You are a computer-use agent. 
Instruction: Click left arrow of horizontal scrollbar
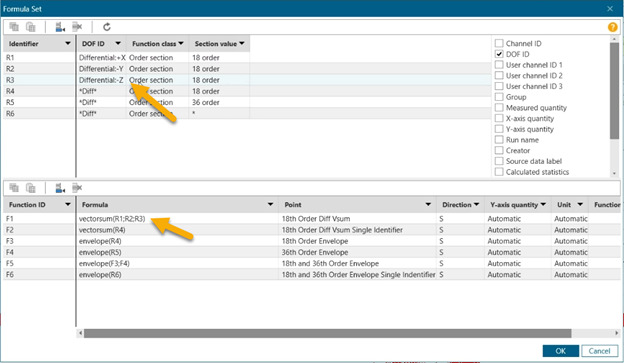coord(80,333)
